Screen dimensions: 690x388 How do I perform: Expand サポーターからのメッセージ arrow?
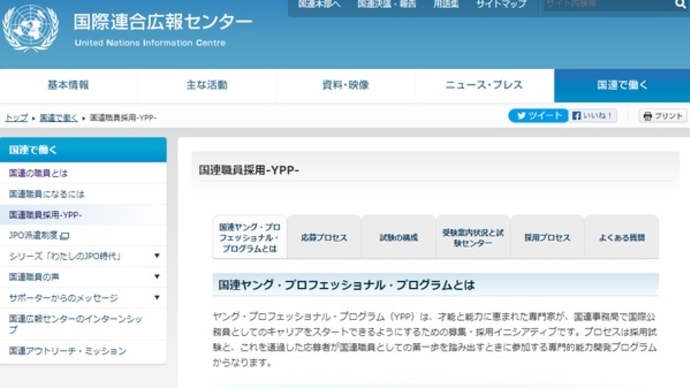157,297
